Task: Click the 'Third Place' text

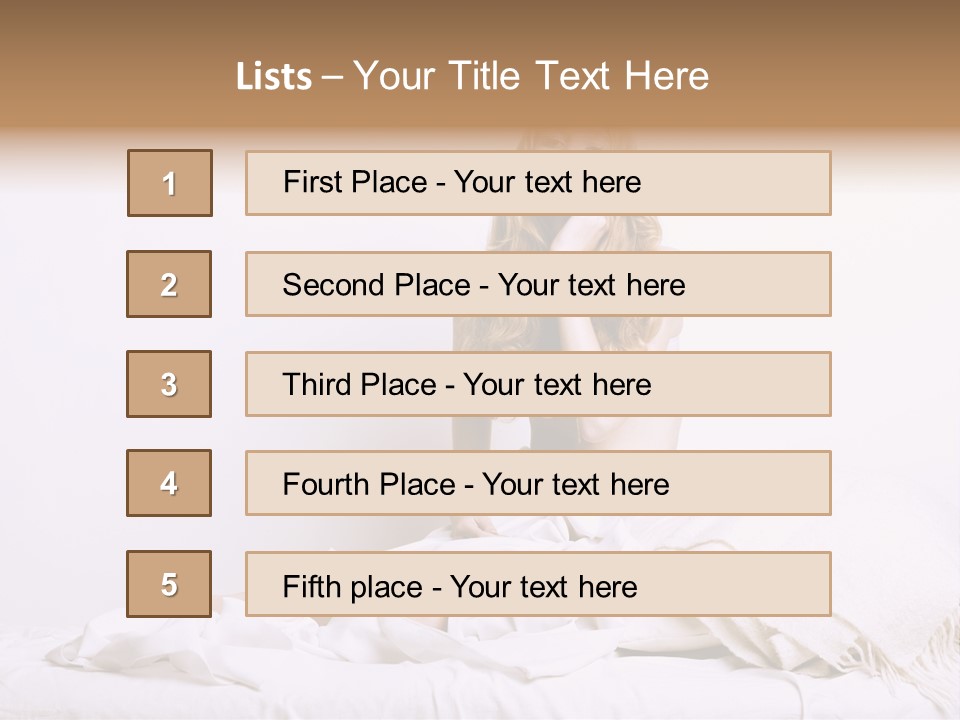Action: tap(359, 384)
